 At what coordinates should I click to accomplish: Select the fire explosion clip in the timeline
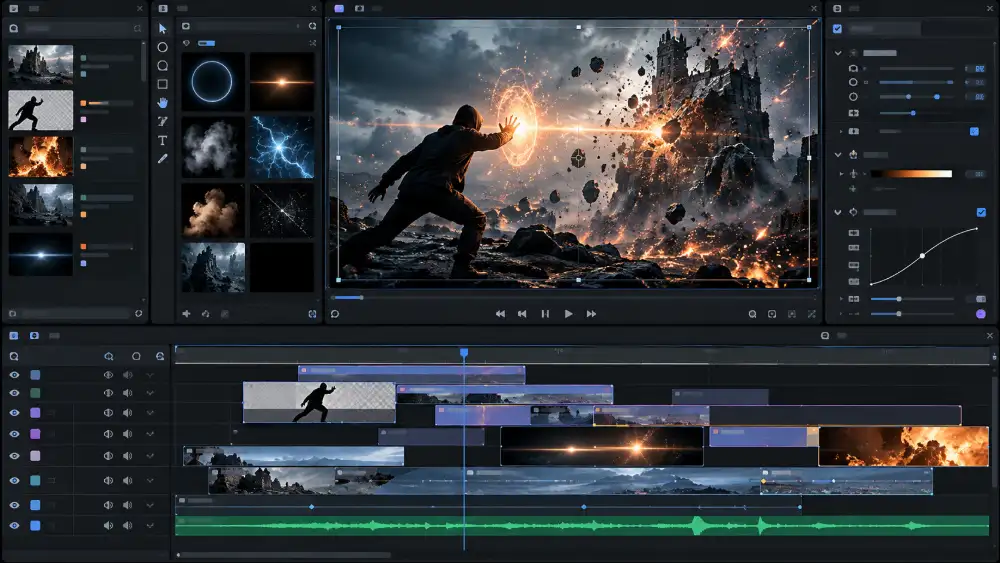coord(904,446)
